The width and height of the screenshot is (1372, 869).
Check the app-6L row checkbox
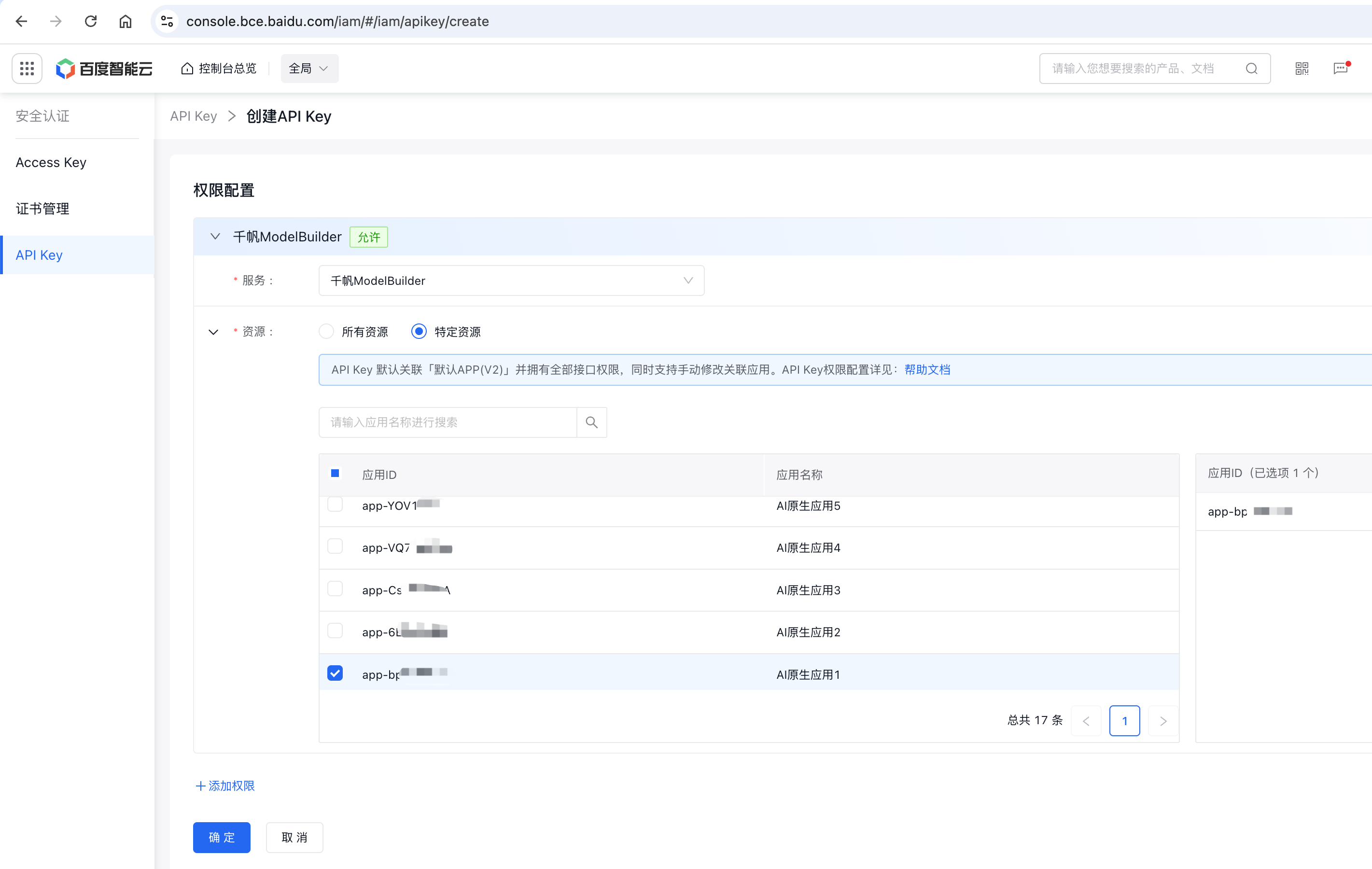(x=335, y=631)
